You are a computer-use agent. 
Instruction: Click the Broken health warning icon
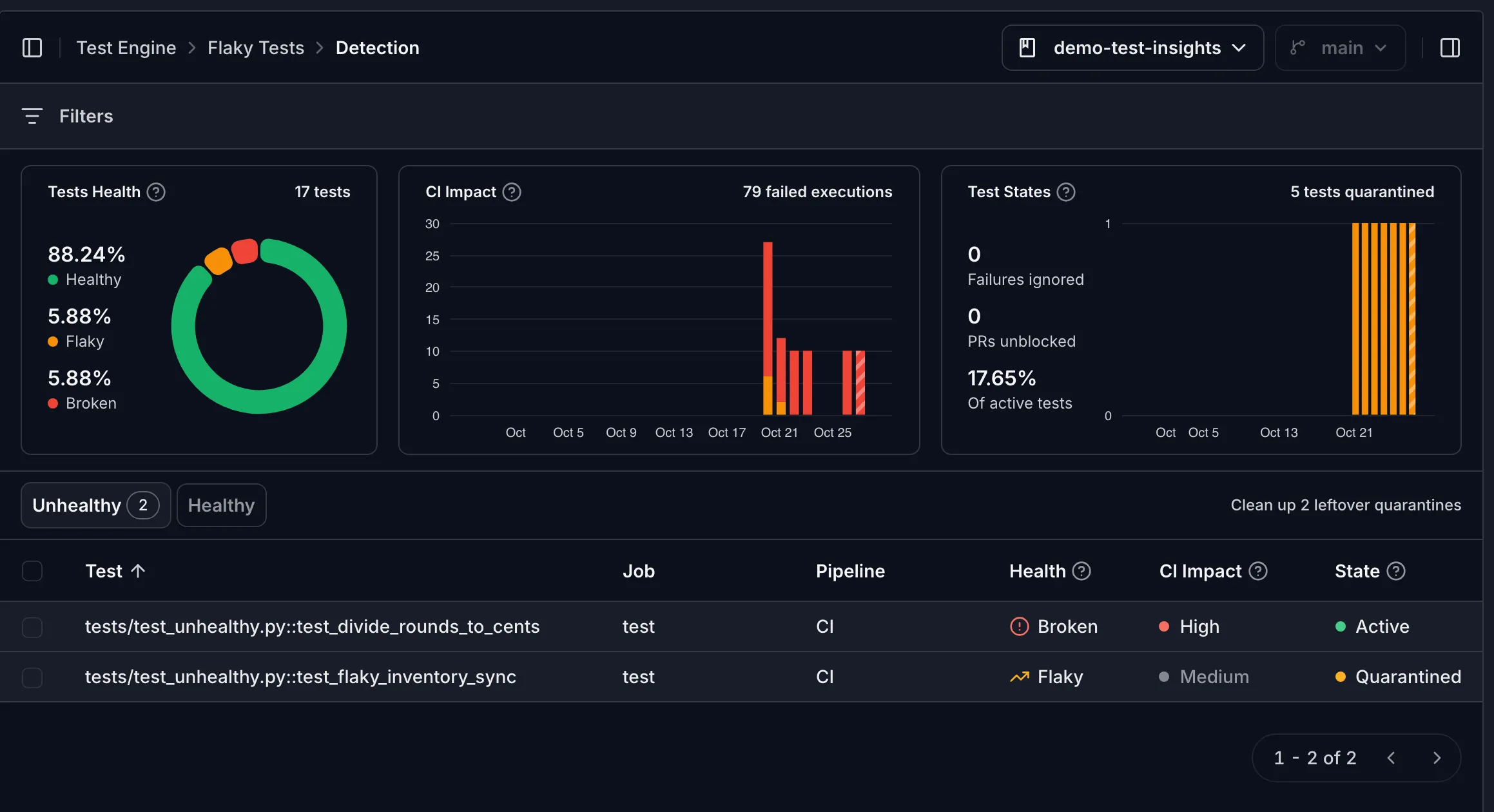click(1019, 626)
